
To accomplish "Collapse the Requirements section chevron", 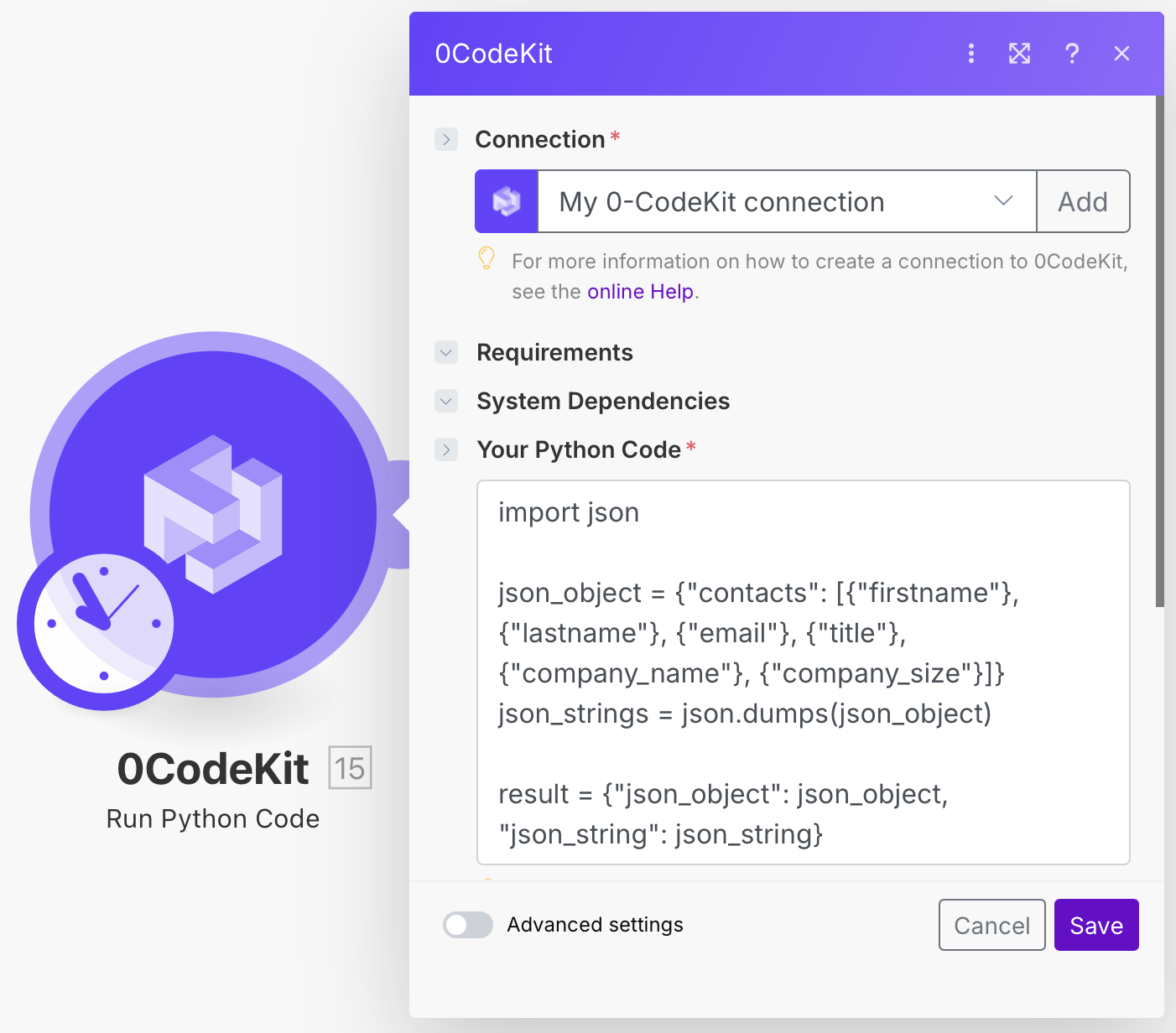I will (446, 352).
